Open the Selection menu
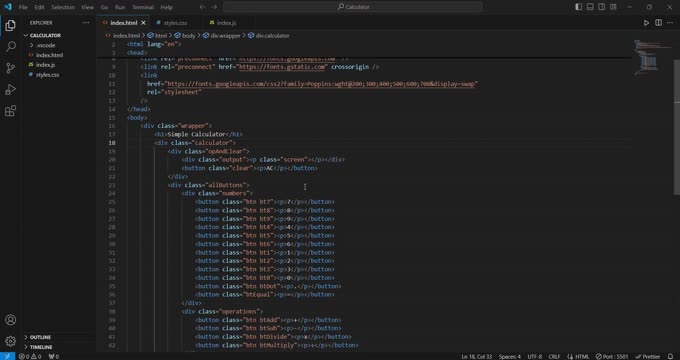The image size is (680, 360). tap(63, 7)
